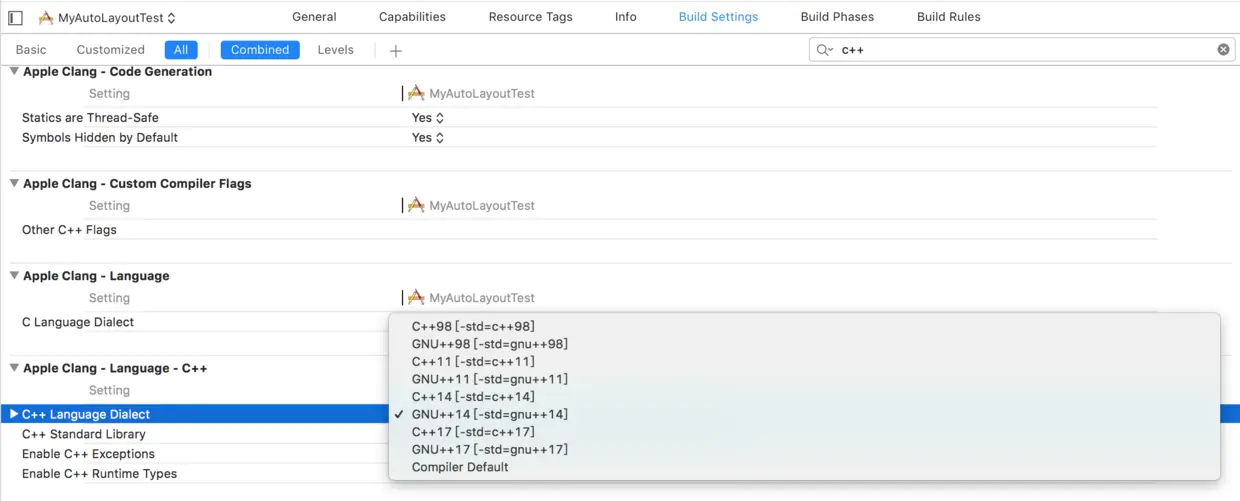The image size is (1240, 501).
Task: Select the Other C++ Flags setting
Action: 69,230
